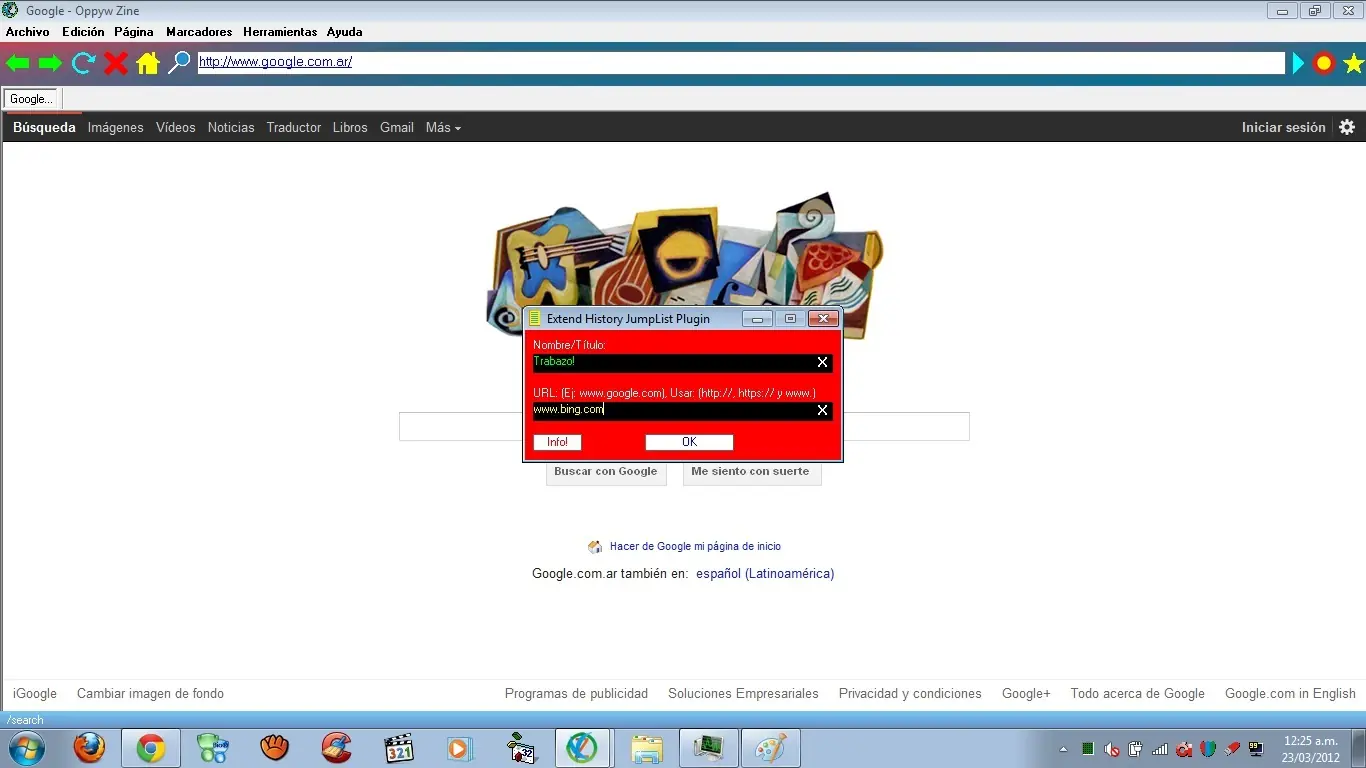The width and height of the screenshot is (1366, 768).
Task: Click Cambiar imagen de fondo
Action: click(150, 694)
